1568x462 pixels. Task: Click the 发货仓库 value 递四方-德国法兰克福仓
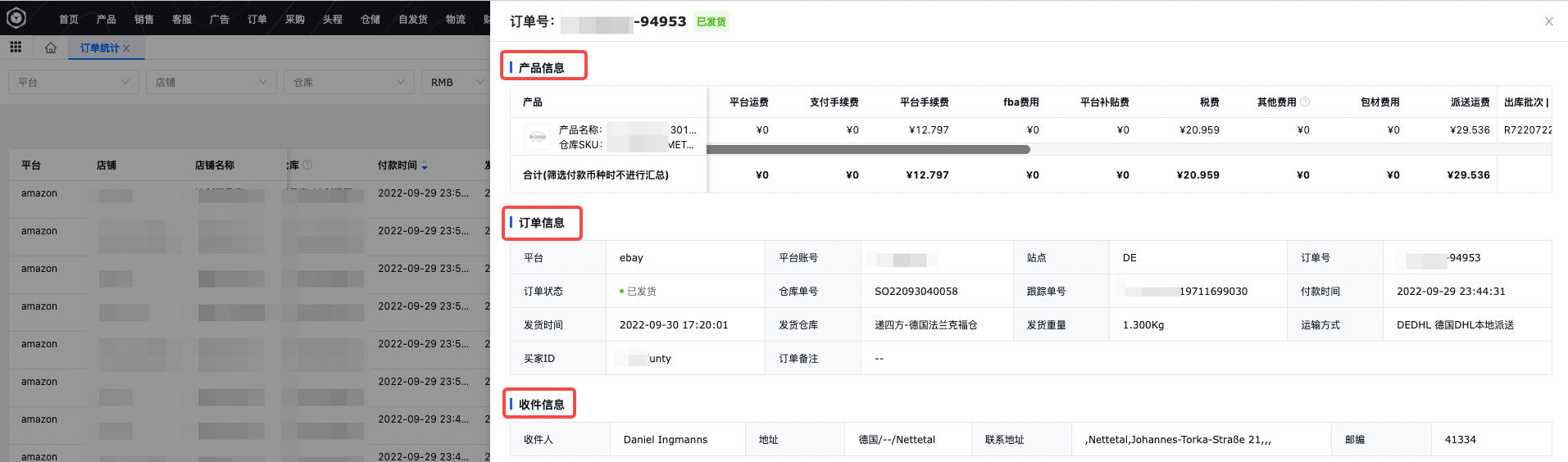pos(926,325)
